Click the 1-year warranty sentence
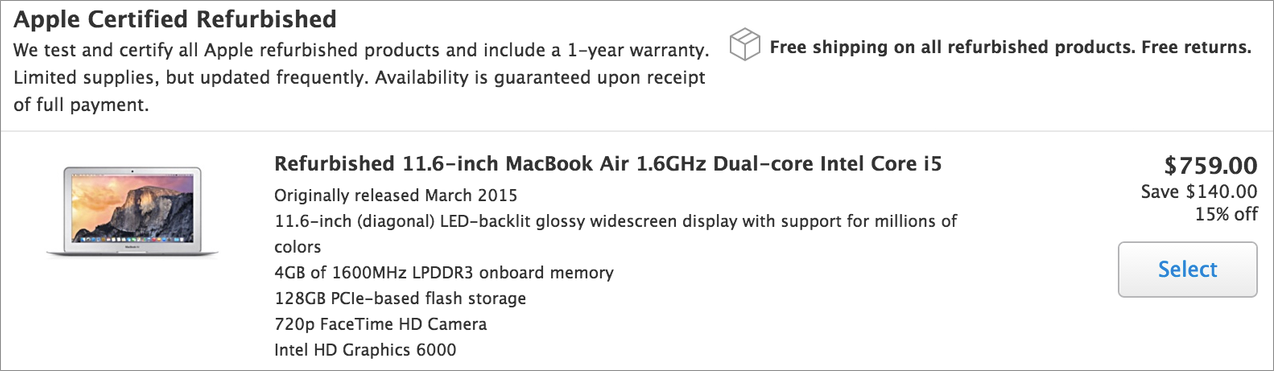The image size is (1274, 371). pos(361,49)
